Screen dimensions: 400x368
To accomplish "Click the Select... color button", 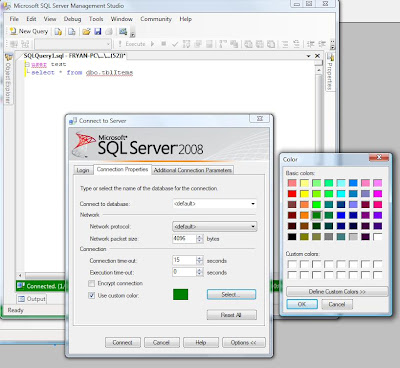I will (231, 295).
